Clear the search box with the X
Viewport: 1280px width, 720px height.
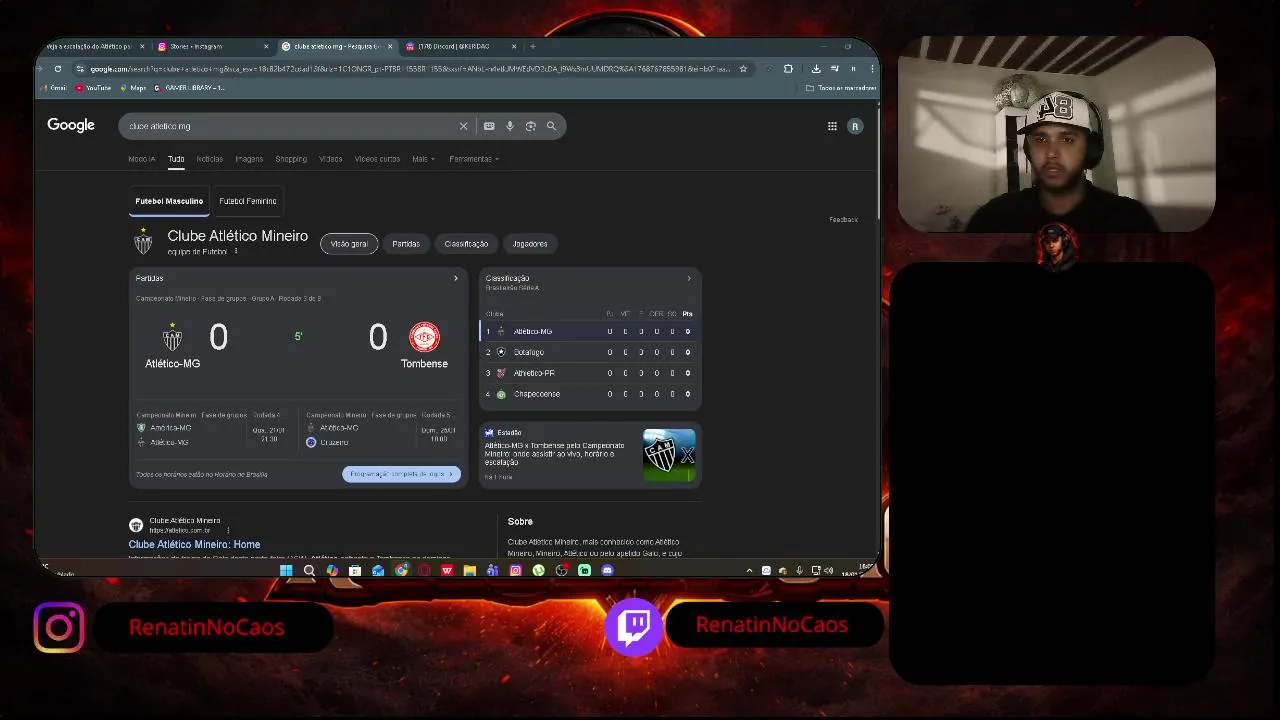(463, 126)
